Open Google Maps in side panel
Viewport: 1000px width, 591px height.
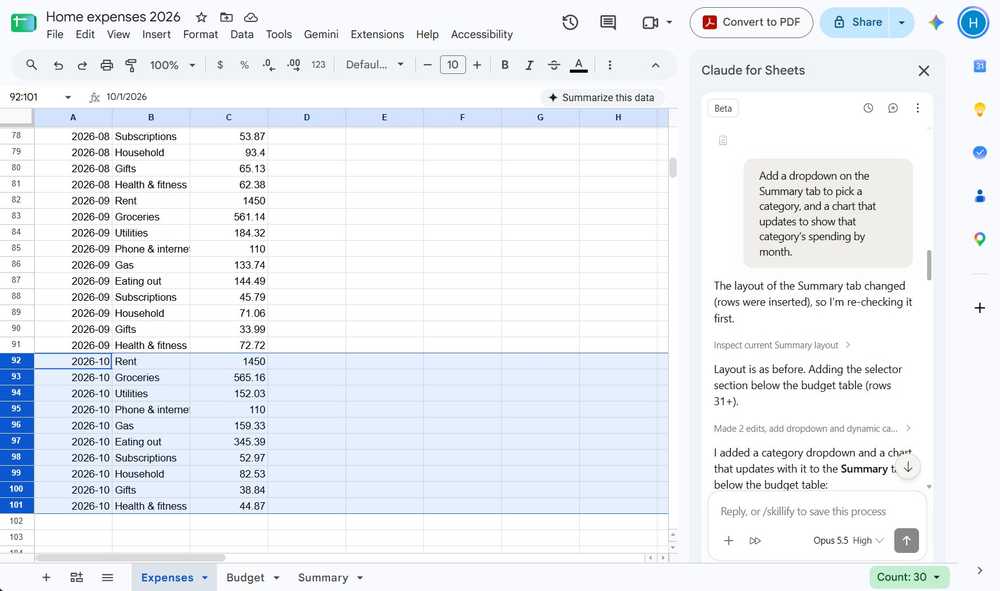click(980, 239)
